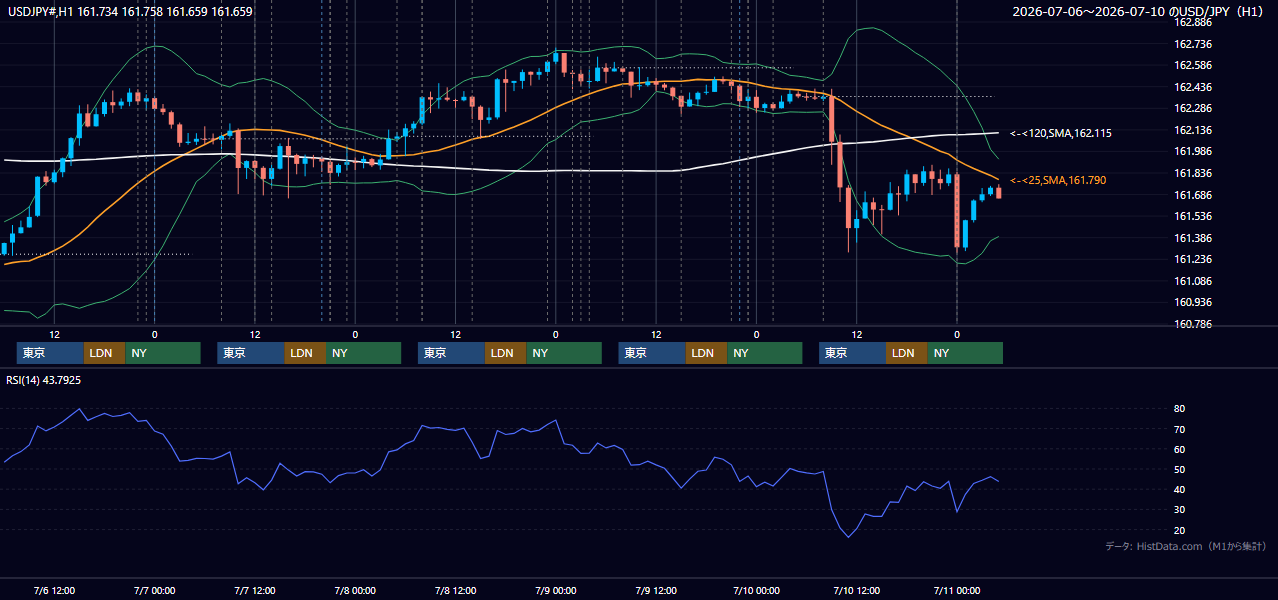
Task: Click price axis value 162.736
Action: [1194, 44]
